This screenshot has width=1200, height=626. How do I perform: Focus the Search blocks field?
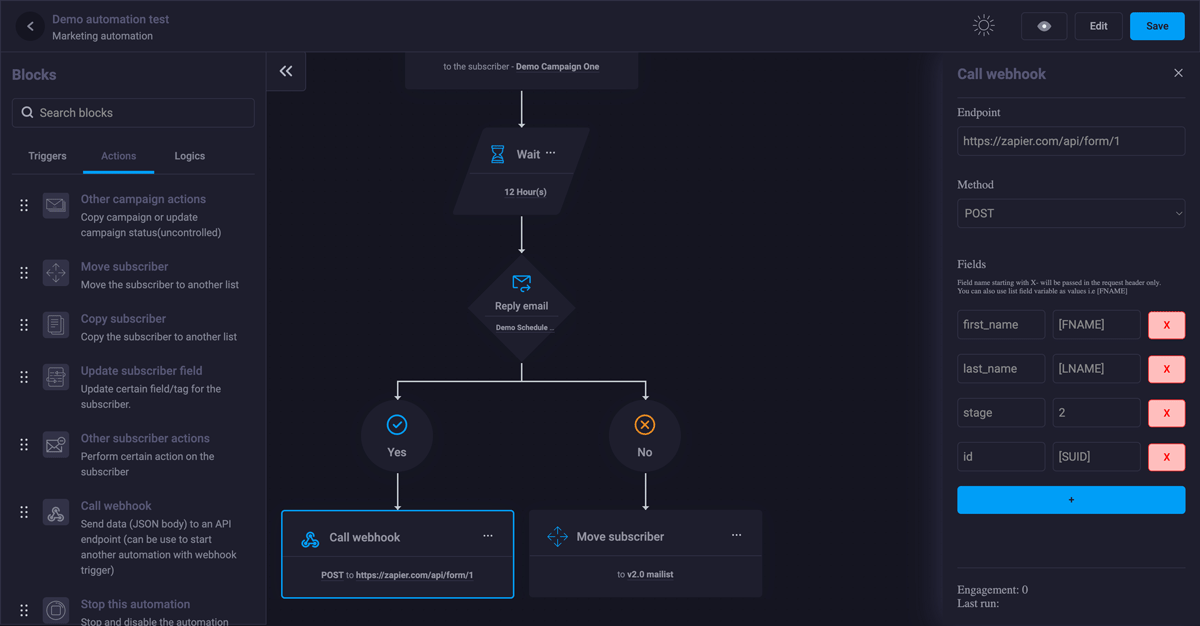click(x=133, y=113)
